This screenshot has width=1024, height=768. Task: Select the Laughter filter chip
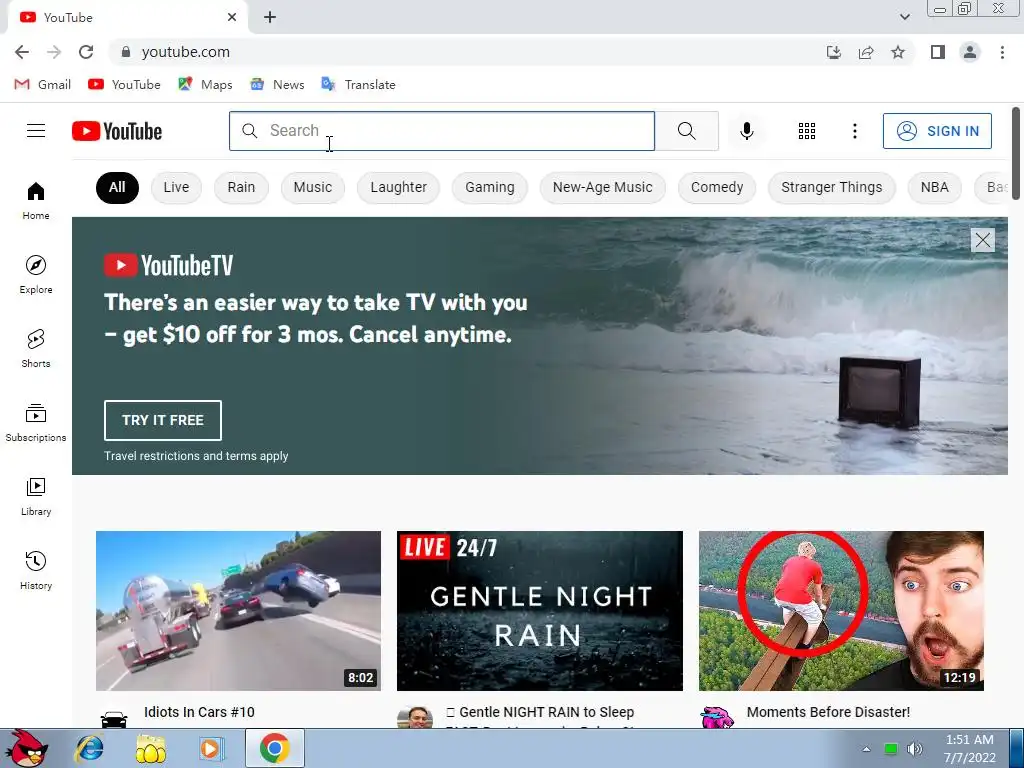(398, 187)
